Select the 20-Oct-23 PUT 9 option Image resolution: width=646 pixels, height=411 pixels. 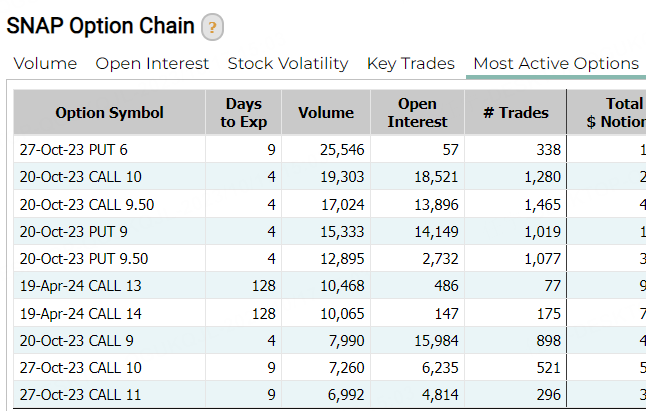click(x=74, y=231)
